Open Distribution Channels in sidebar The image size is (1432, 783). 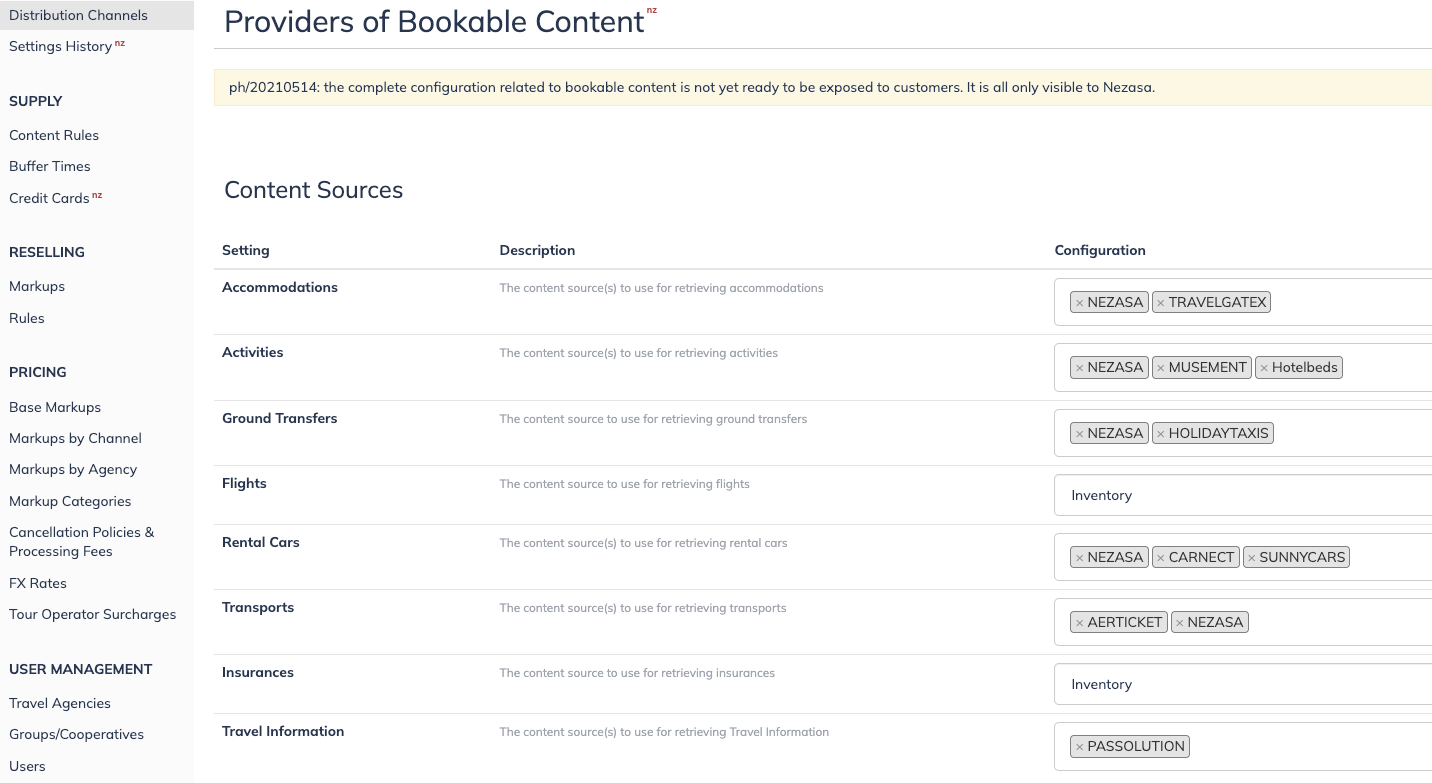pyautogui.click(x=78, y=15)
